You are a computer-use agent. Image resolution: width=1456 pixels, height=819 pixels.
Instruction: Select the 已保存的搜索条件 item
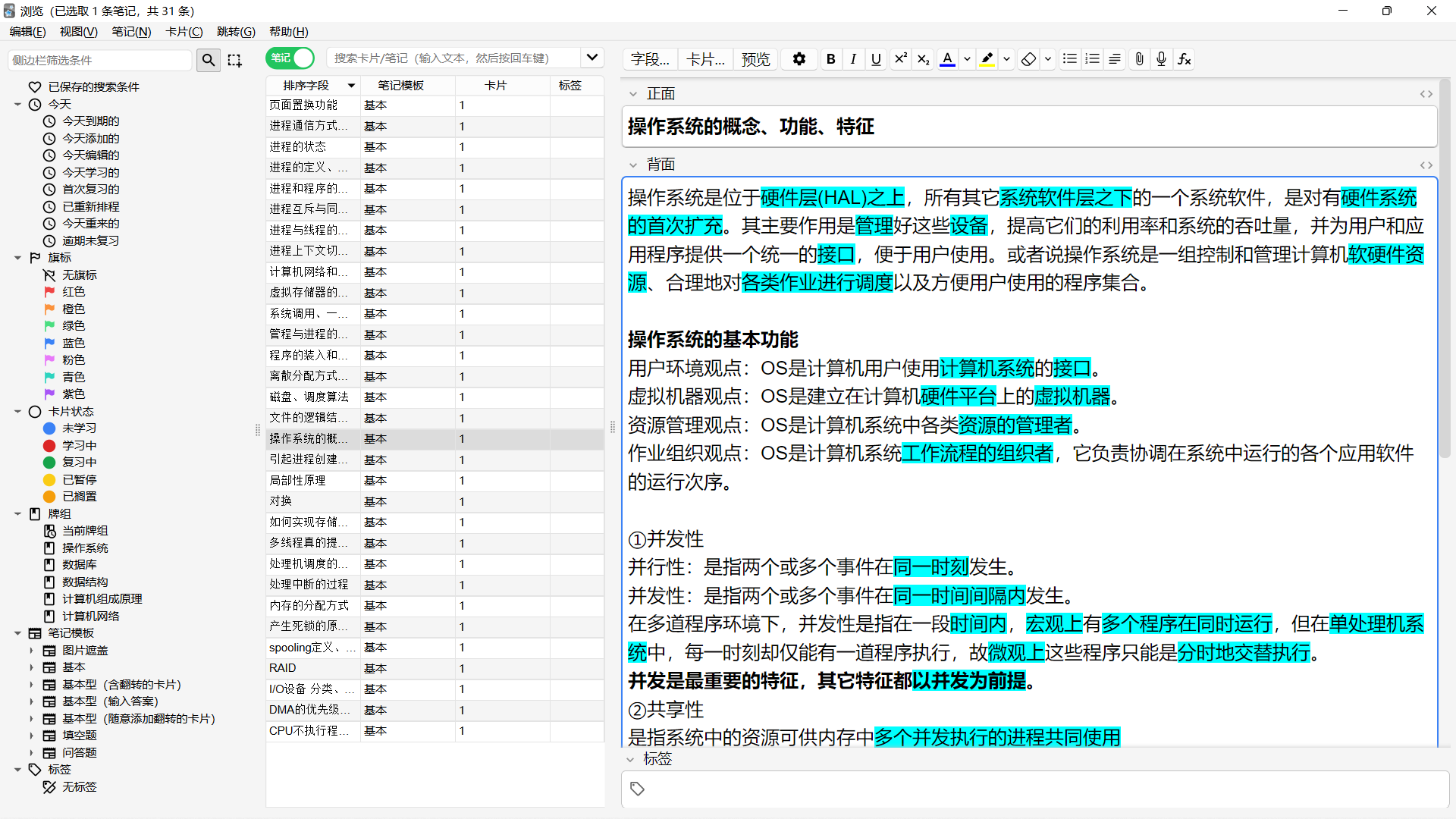(93, 87)
